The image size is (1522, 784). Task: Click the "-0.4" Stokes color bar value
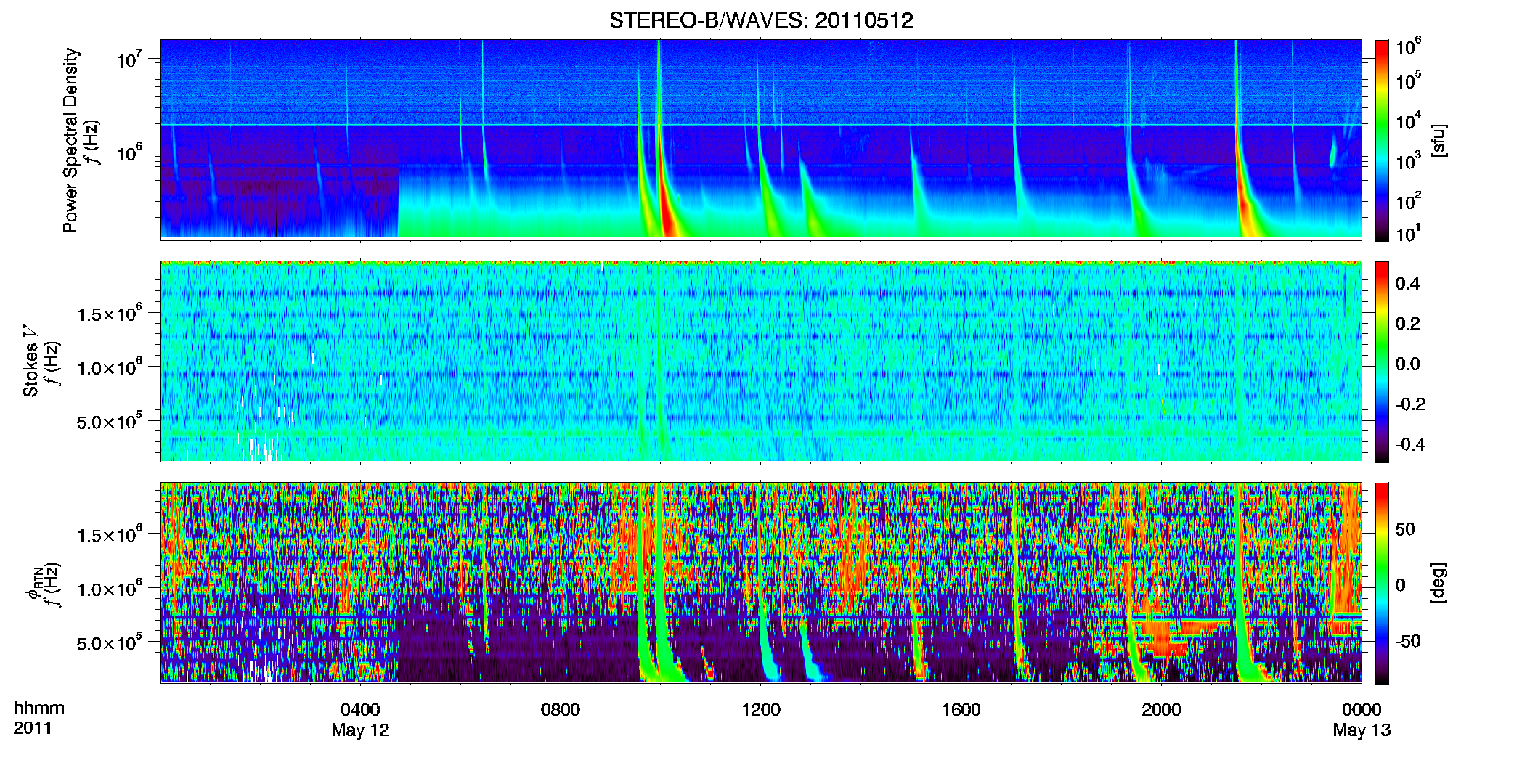1410,445
